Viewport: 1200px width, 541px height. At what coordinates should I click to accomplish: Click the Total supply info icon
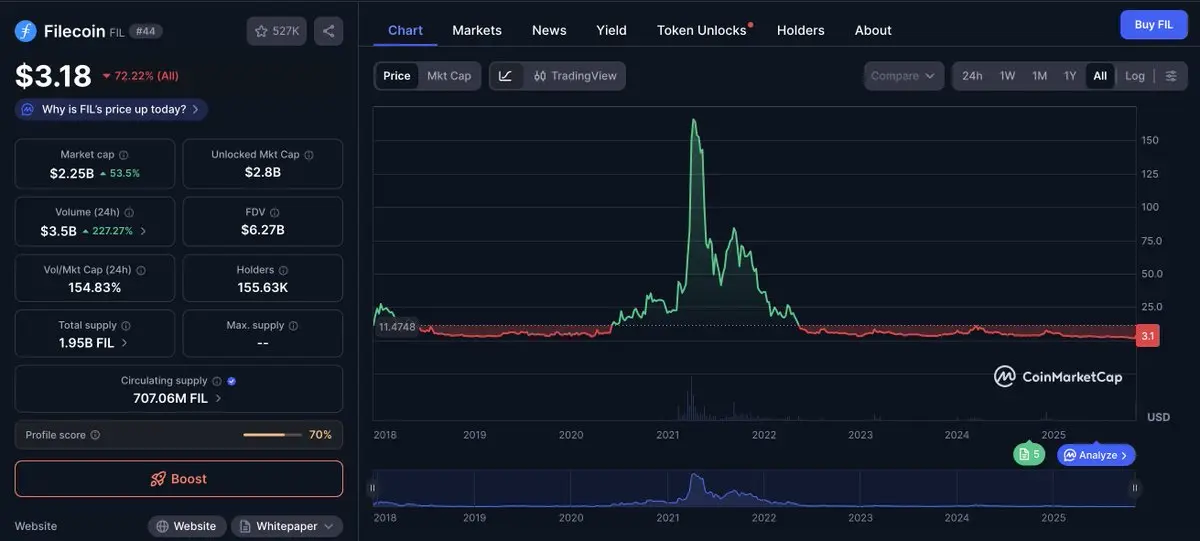[x=126, y=326]
